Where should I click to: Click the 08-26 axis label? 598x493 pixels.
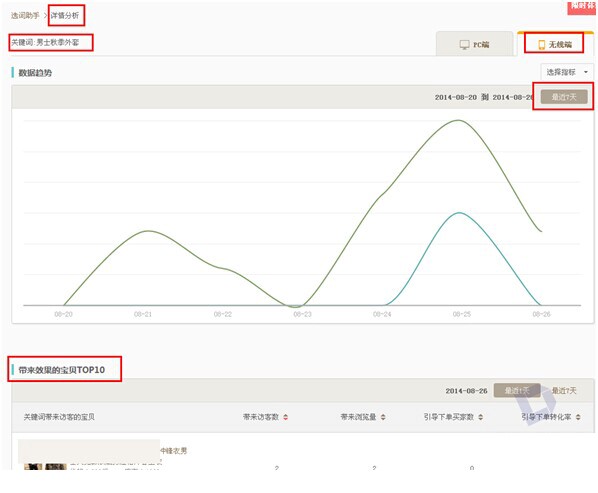coord(542,314)
